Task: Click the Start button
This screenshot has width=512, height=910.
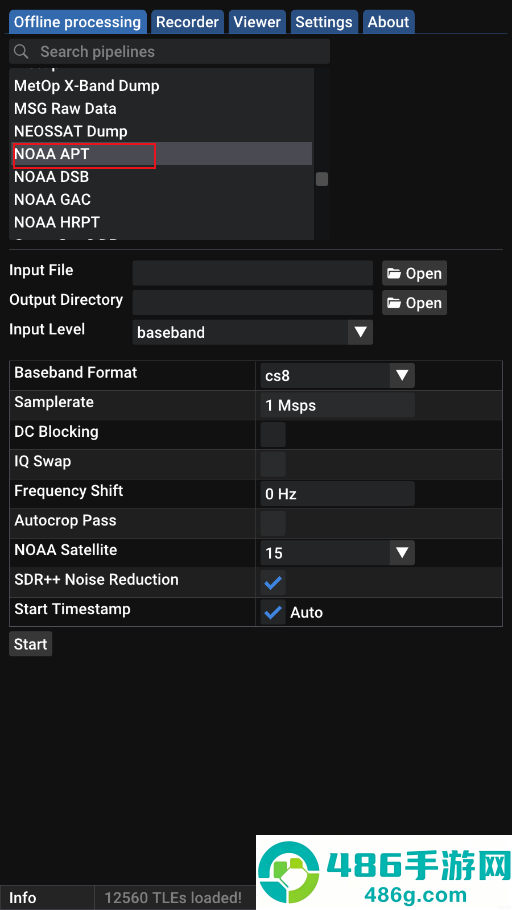Action: 31,644
